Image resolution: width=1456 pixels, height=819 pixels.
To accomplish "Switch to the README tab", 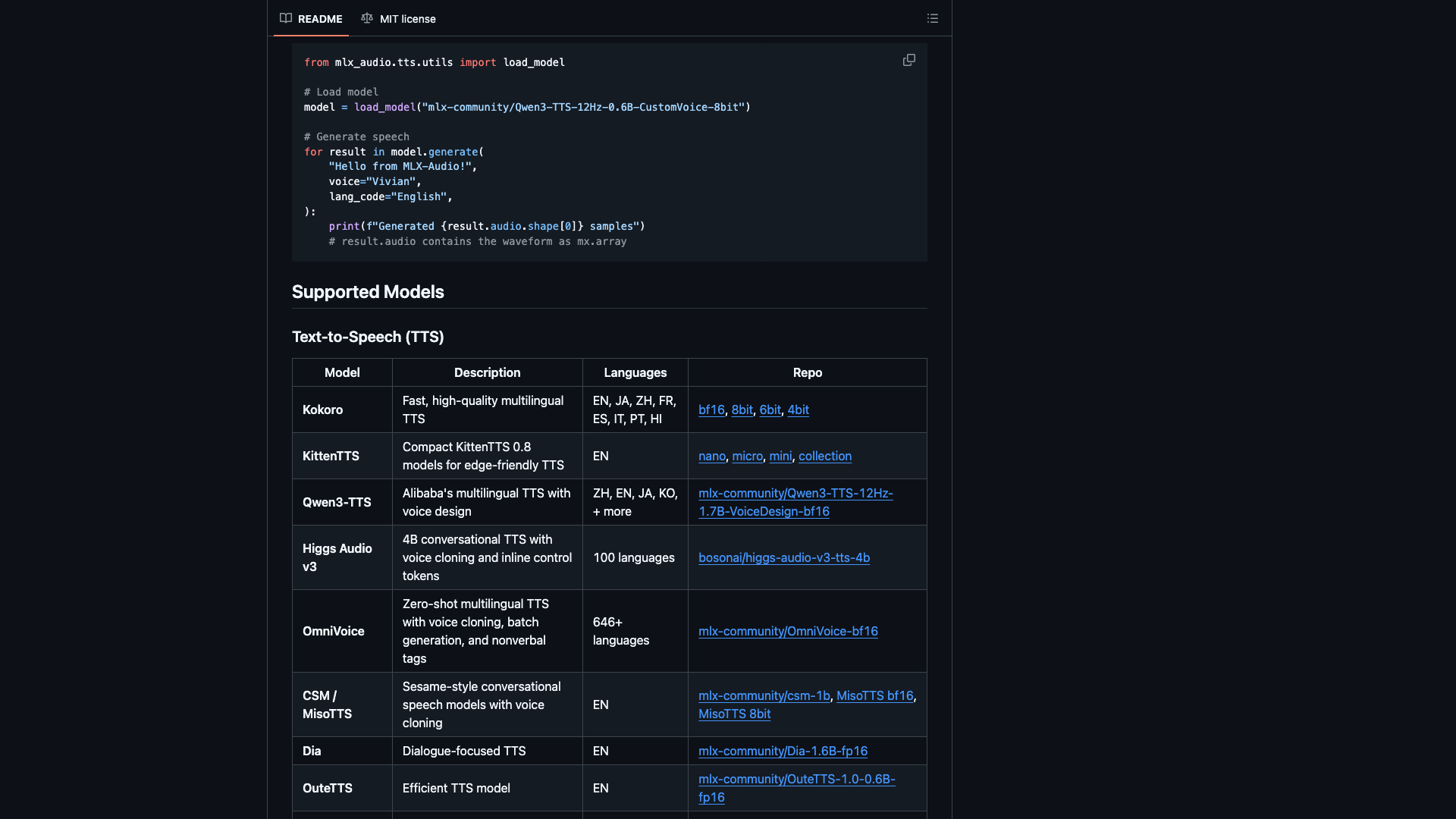I will [x=311, y=18].
